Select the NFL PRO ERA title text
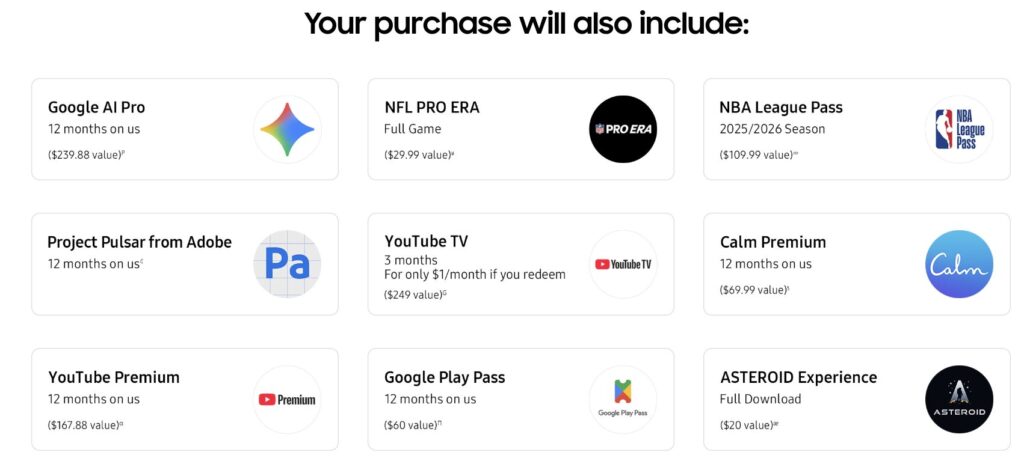 click(x=431, y=107)
